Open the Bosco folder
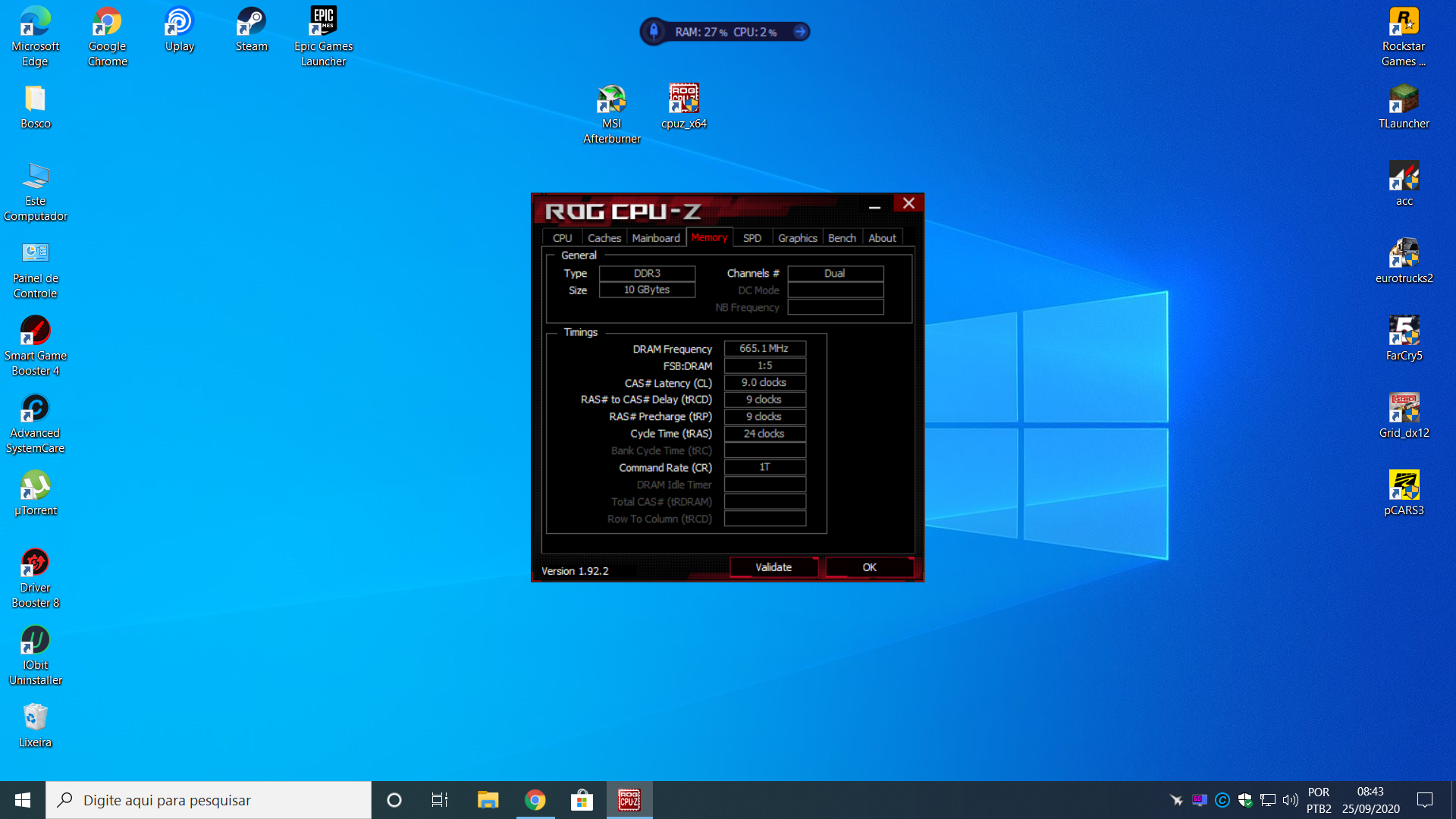This screenshot has width=1456, height=819. click(36, 107)
